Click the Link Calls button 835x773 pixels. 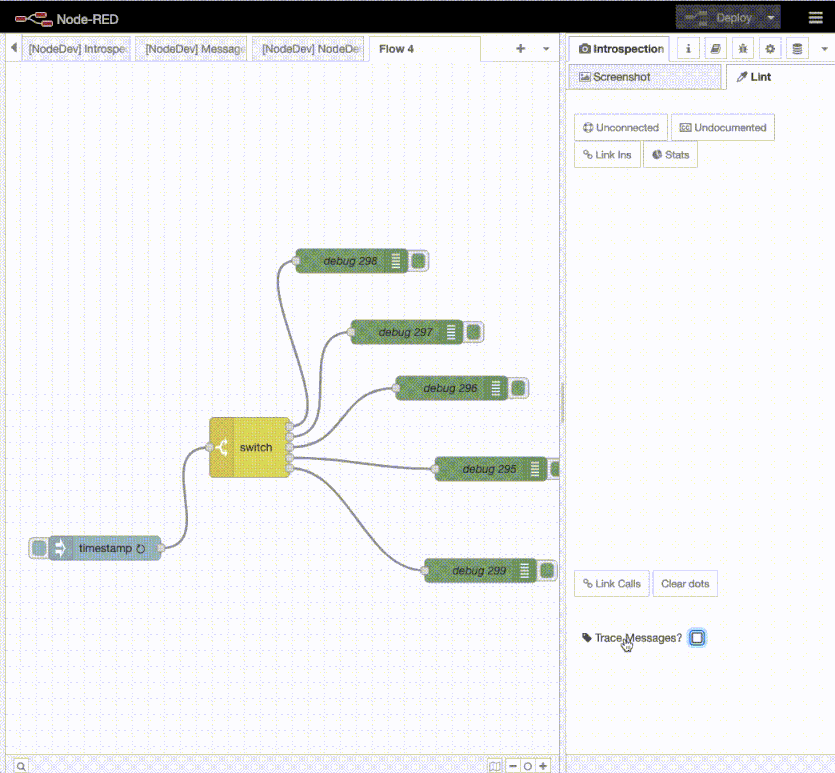click(612, 583)
